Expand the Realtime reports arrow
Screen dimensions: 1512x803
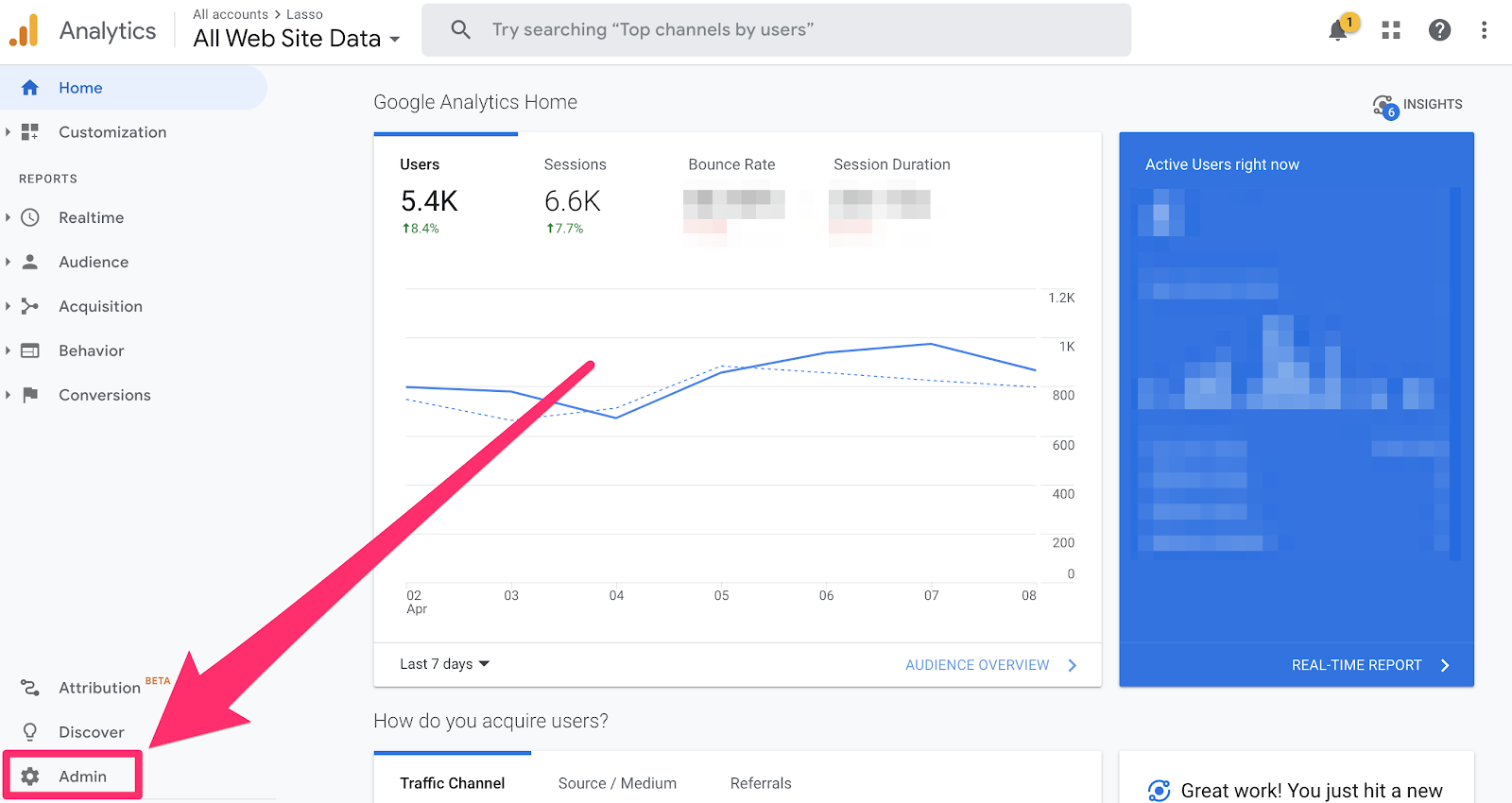point(8,217)
